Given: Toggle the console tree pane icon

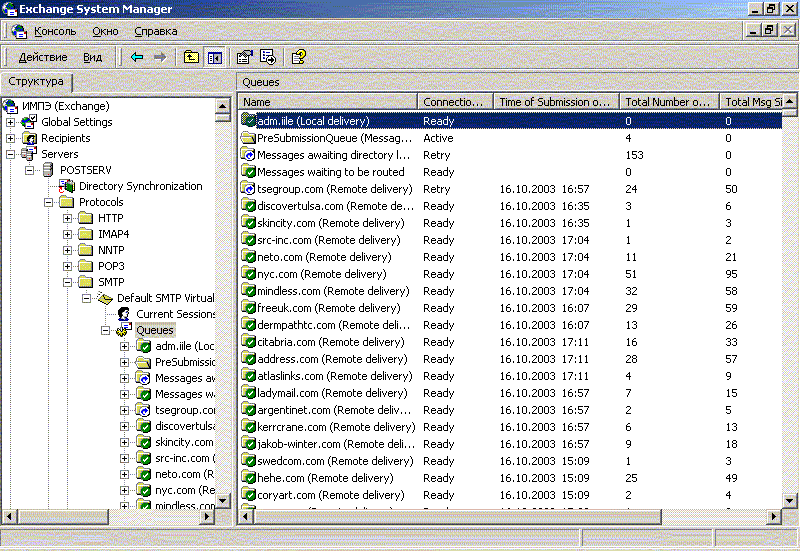Looking at the screenshot, I should [215, 57].
